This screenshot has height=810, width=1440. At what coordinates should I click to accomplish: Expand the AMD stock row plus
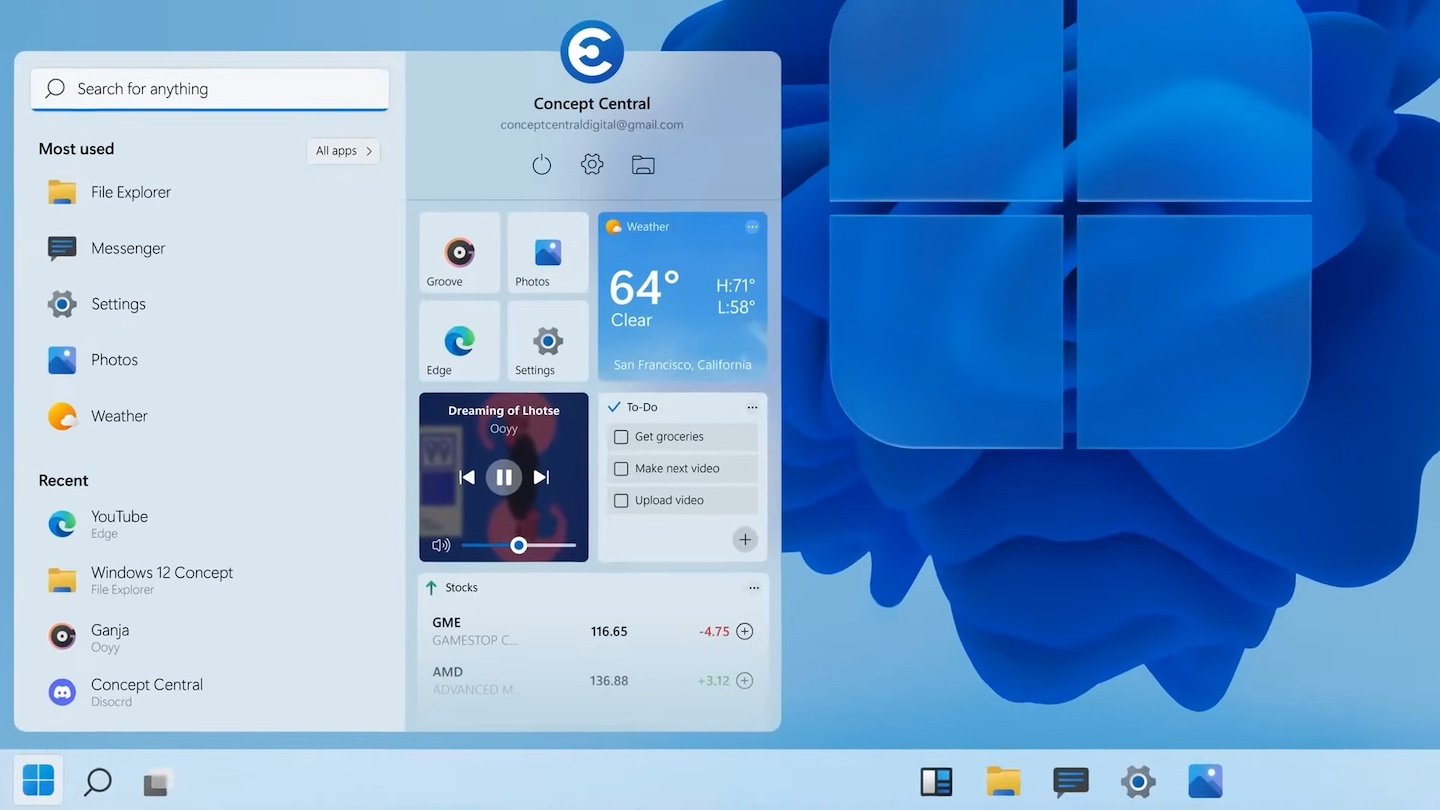745,681
